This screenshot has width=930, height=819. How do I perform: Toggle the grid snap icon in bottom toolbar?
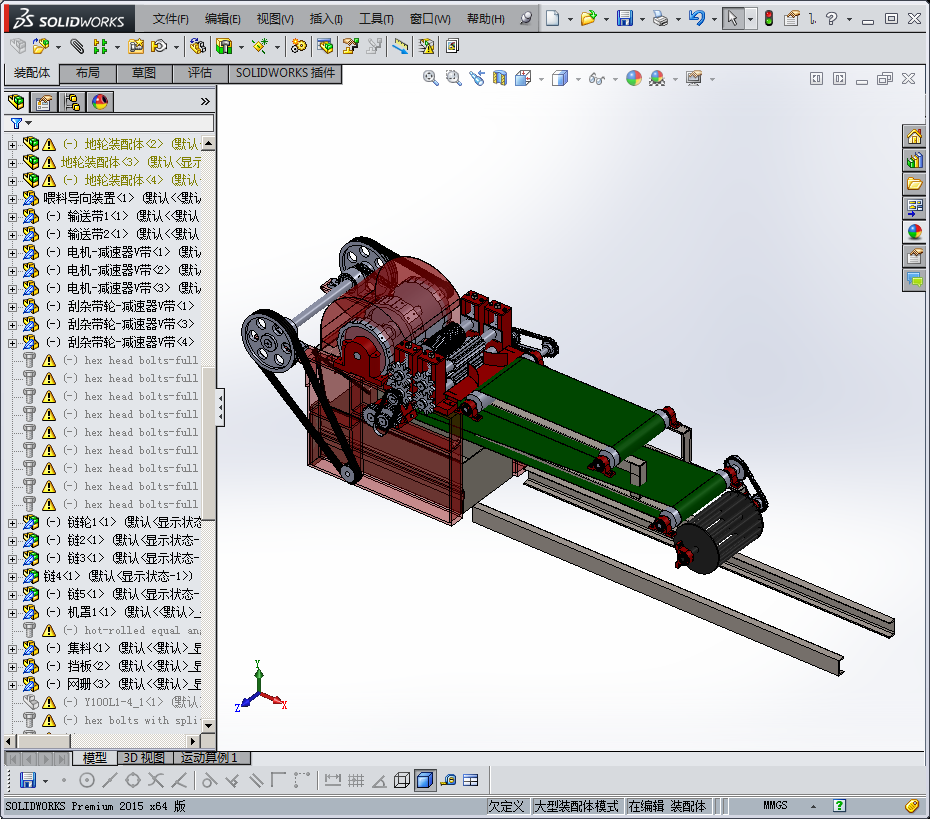pos(356,780)
